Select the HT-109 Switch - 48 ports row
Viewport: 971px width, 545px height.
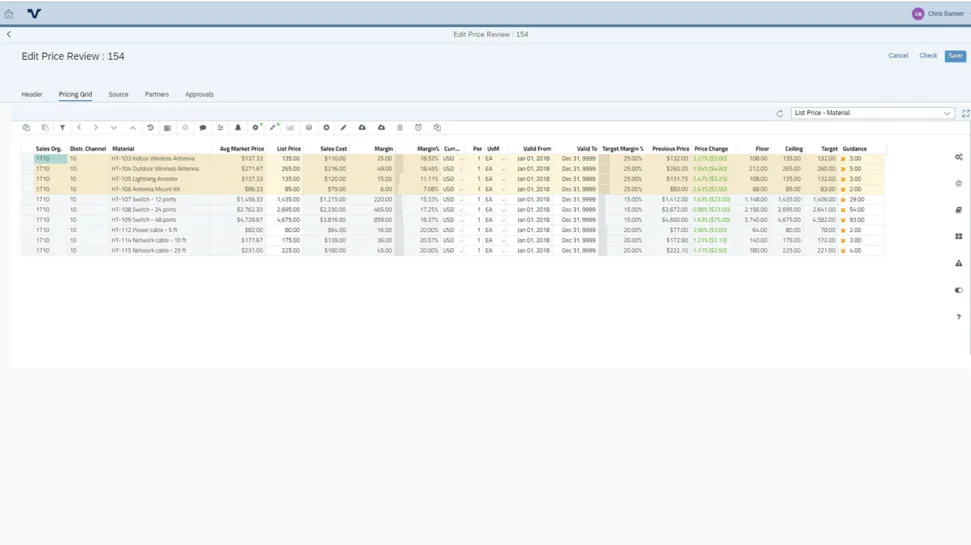pos(143,220)
